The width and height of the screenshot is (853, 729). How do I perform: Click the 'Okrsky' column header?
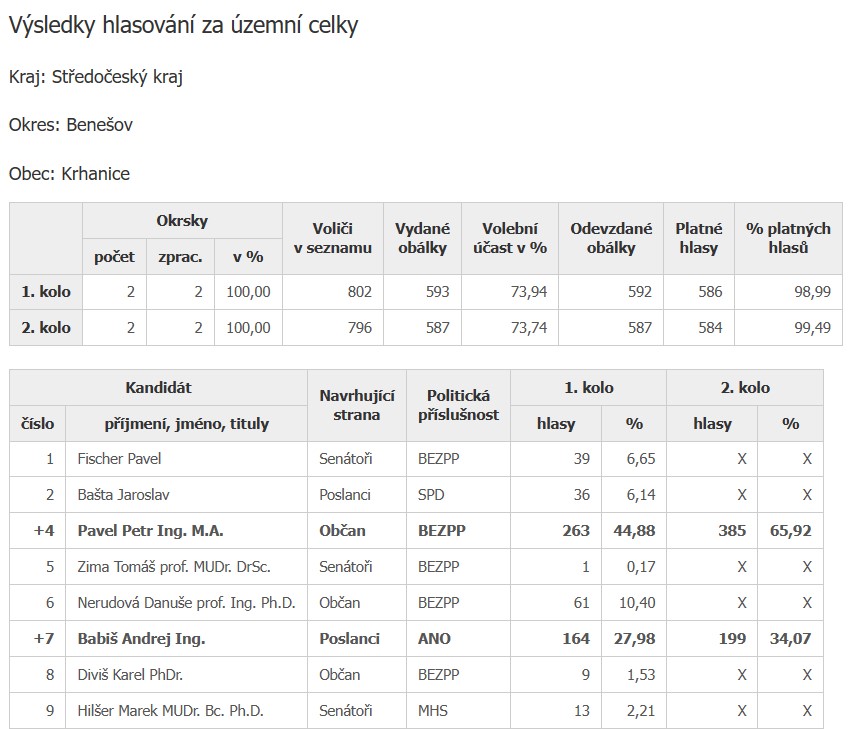pyautogui.click(x=182, y=221)
